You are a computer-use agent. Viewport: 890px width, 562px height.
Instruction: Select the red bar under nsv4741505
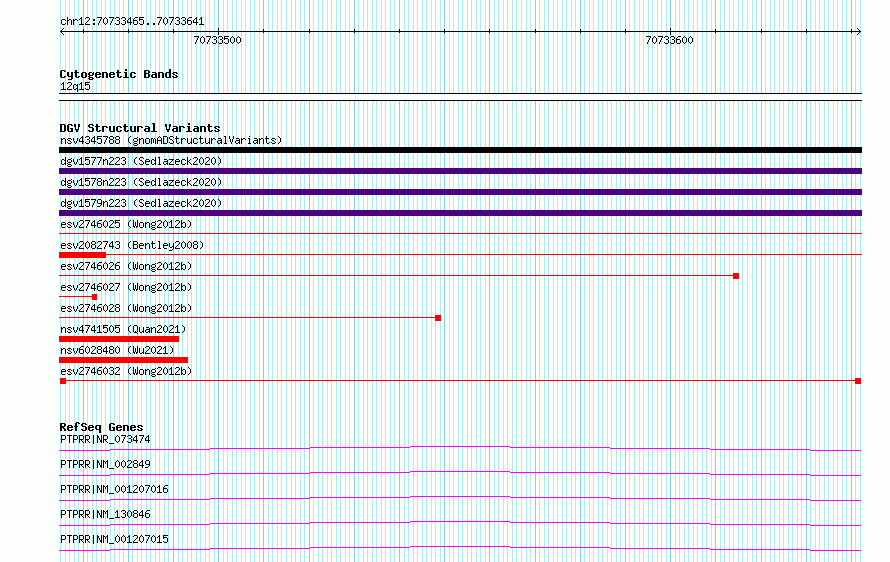pos(119,339)
